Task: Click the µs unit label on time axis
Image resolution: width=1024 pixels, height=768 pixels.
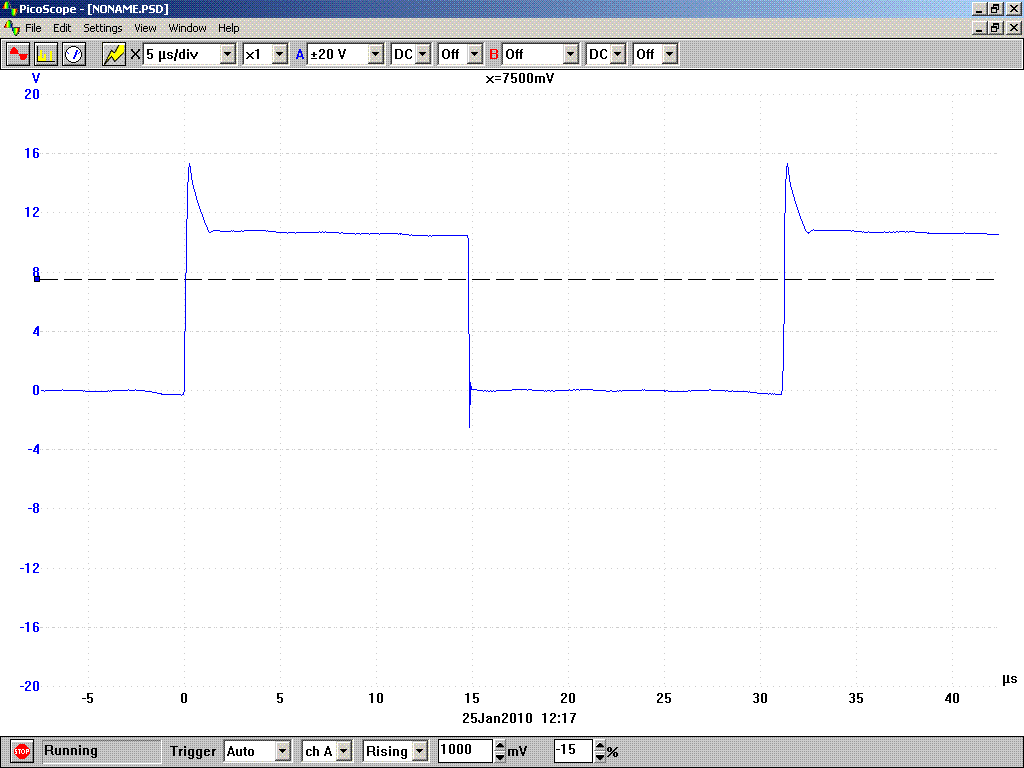Action: click(1010, 679)
